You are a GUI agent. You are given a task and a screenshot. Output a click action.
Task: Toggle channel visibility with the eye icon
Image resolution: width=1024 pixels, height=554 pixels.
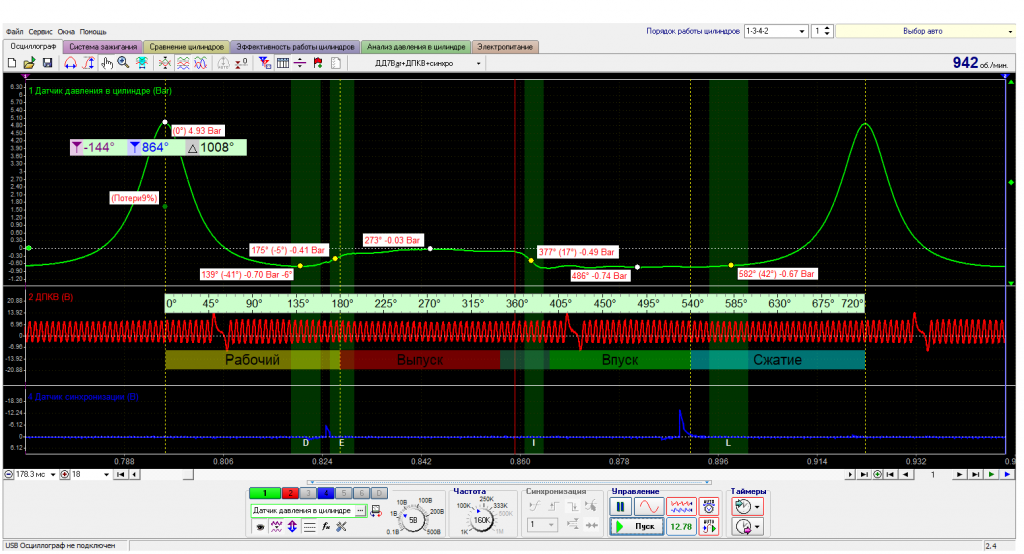tap(260, 527)
